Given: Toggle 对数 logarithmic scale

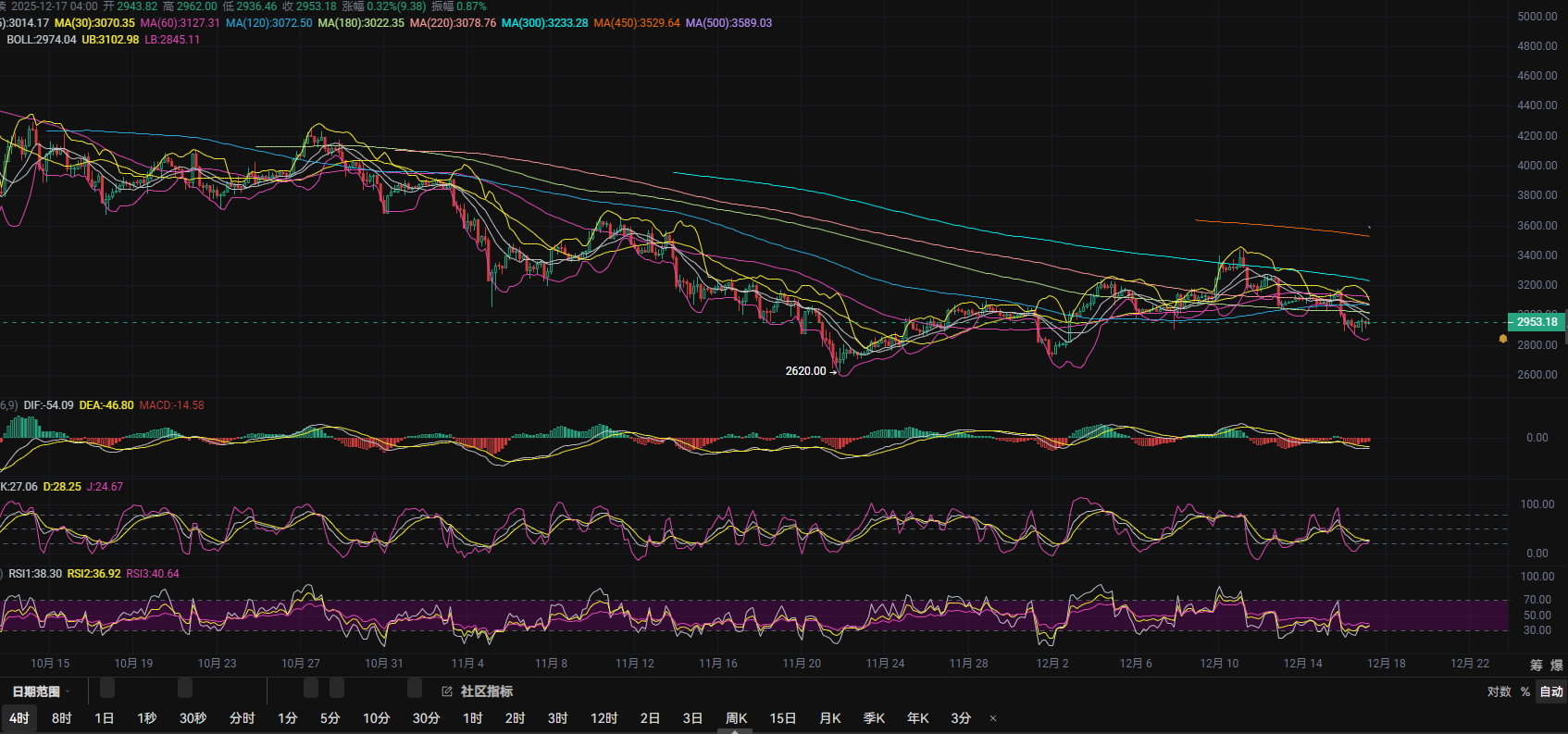Looking at the screenshot, I should [x=1499, y=691].
